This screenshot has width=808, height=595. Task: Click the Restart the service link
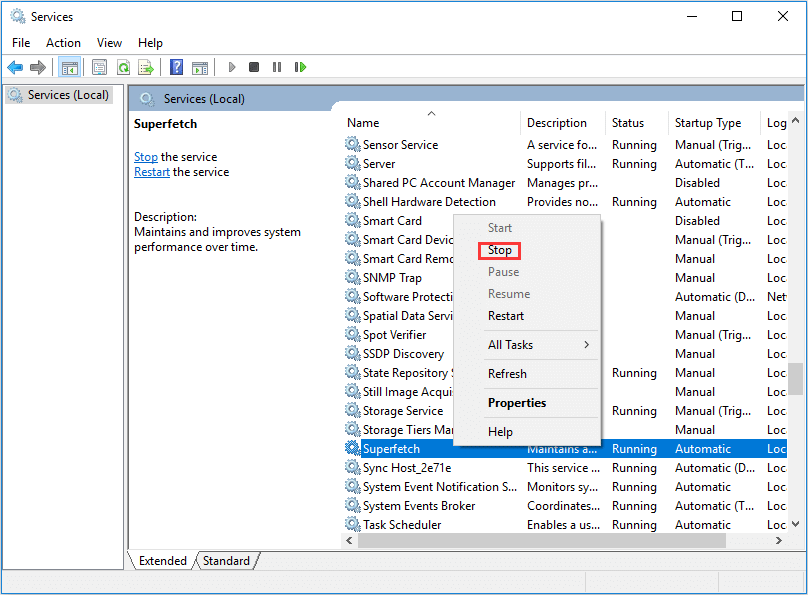click(x=151, y=171)
